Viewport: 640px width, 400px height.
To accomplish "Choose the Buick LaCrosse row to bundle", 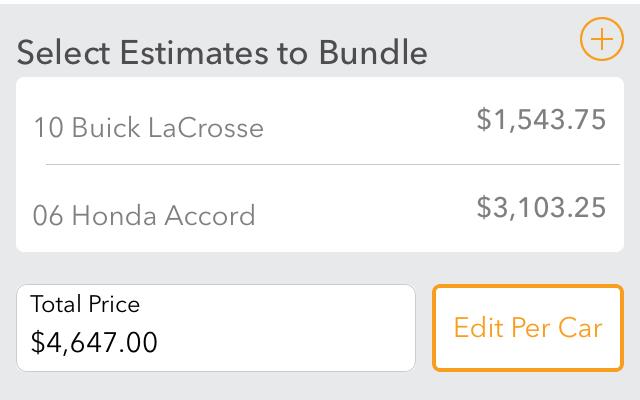I will pos(320,121).
